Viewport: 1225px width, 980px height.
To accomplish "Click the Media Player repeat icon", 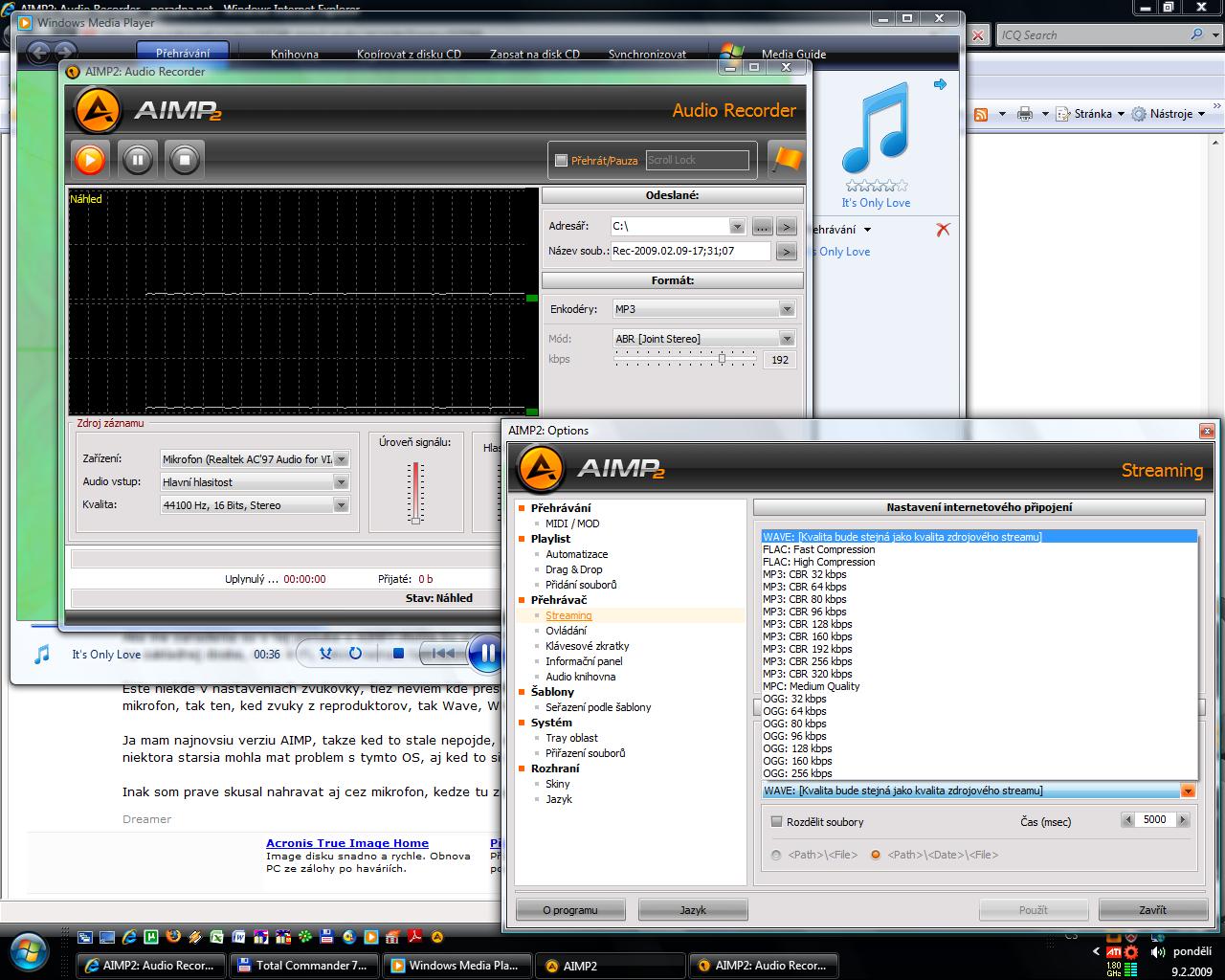I will [x=355, y=654].
